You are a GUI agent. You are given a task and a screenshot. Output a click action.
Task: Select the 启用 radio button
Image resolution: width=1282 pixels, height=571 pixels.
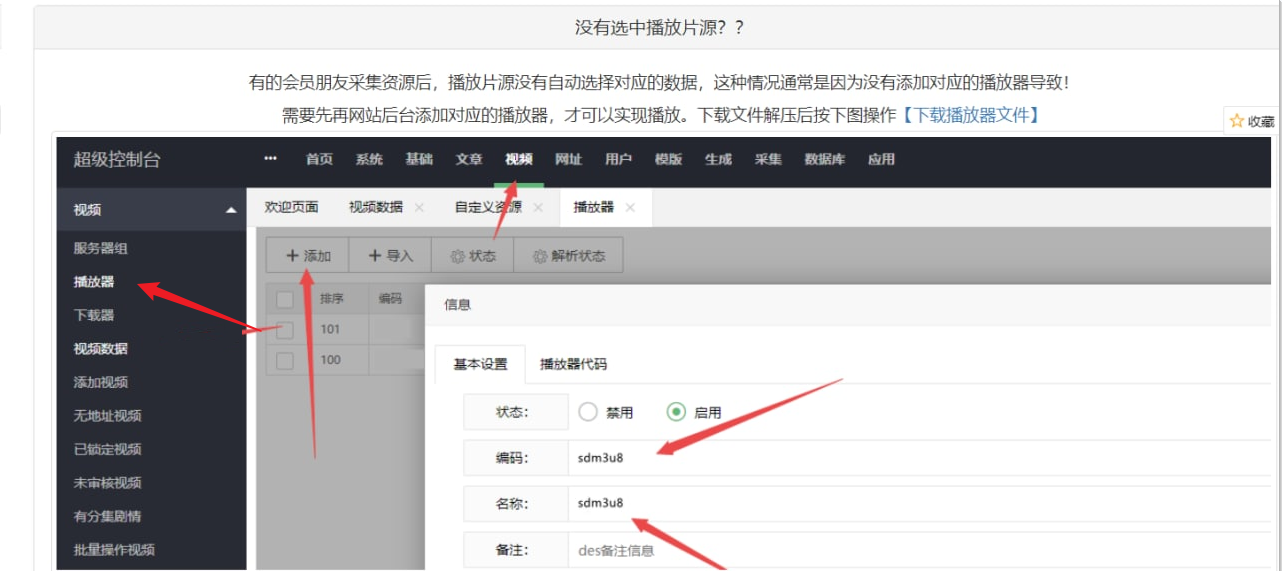click(x=677, y=412)
